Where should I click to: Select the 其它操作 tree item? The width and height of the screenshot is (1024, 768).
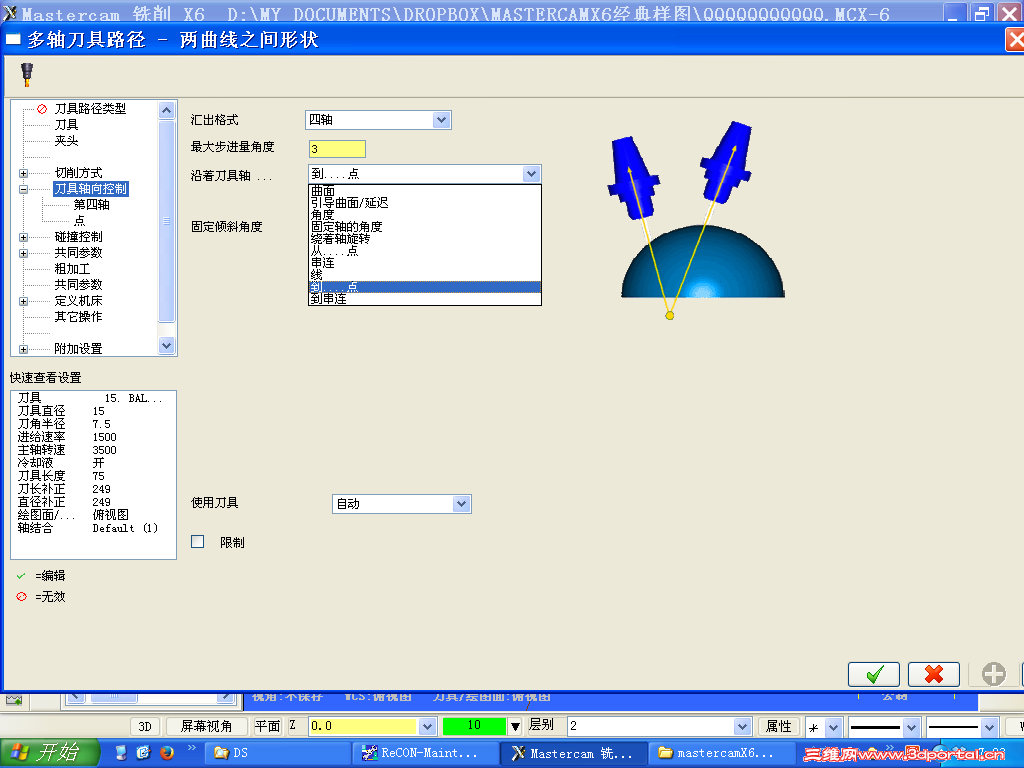click(x=78, y=317)
